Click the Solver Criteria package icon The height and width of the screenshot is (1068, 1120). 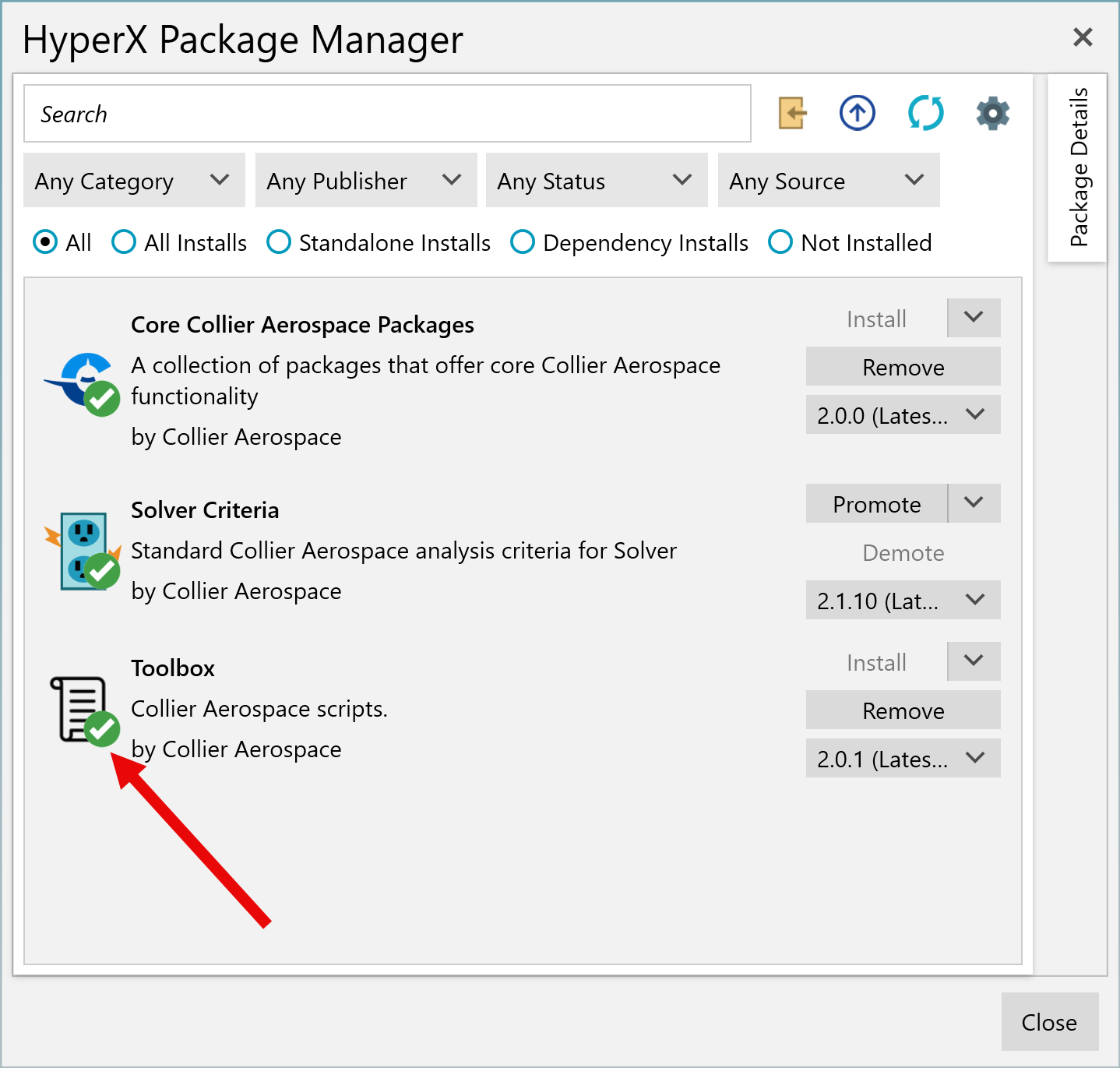click(x=83, y=551)
